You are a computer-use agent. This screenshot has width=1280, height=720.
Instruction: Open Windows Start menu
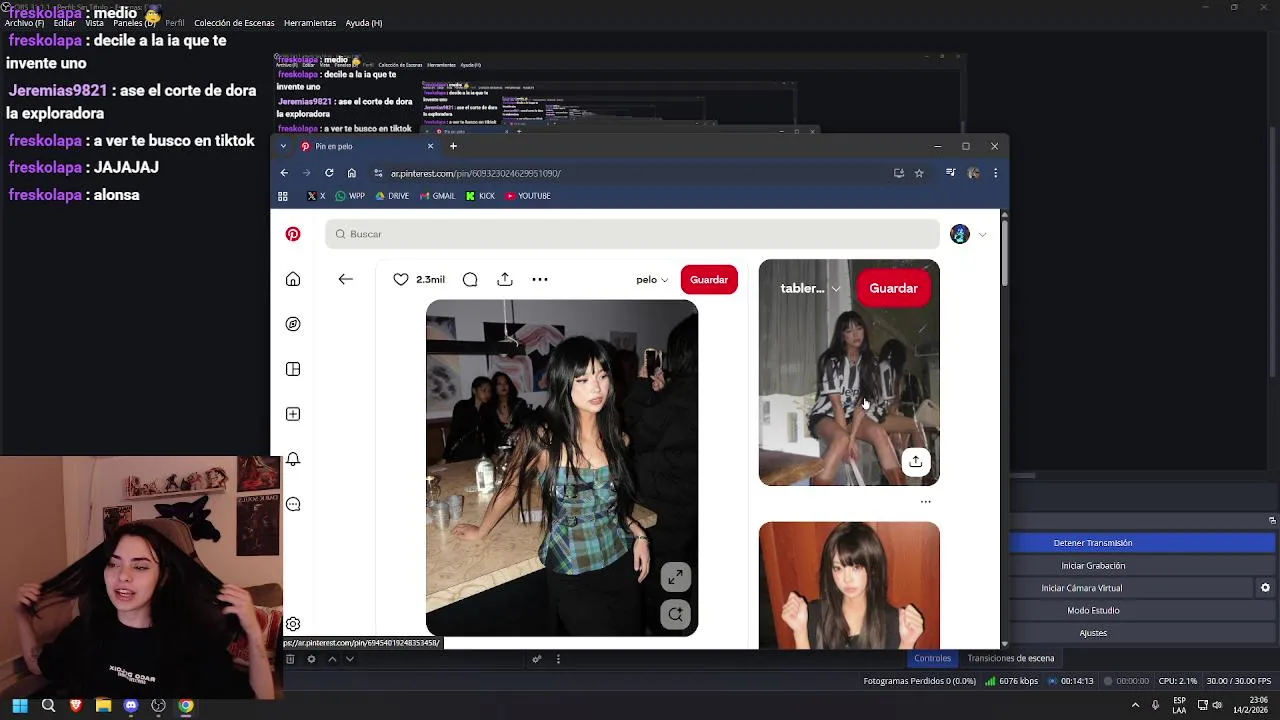click(x=20, y=706)
